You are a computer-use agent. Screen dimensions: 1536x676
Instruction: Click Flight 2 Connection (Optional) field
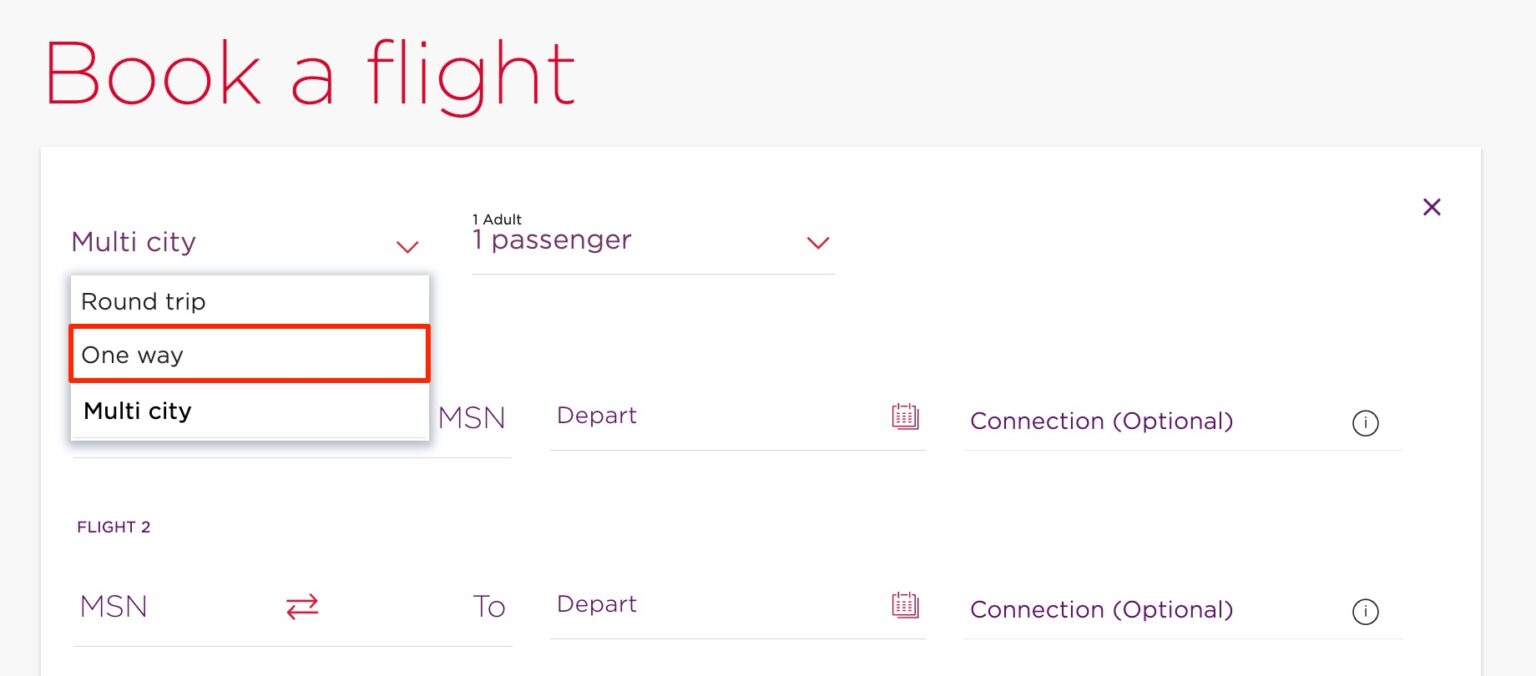tap(1101, 609)
